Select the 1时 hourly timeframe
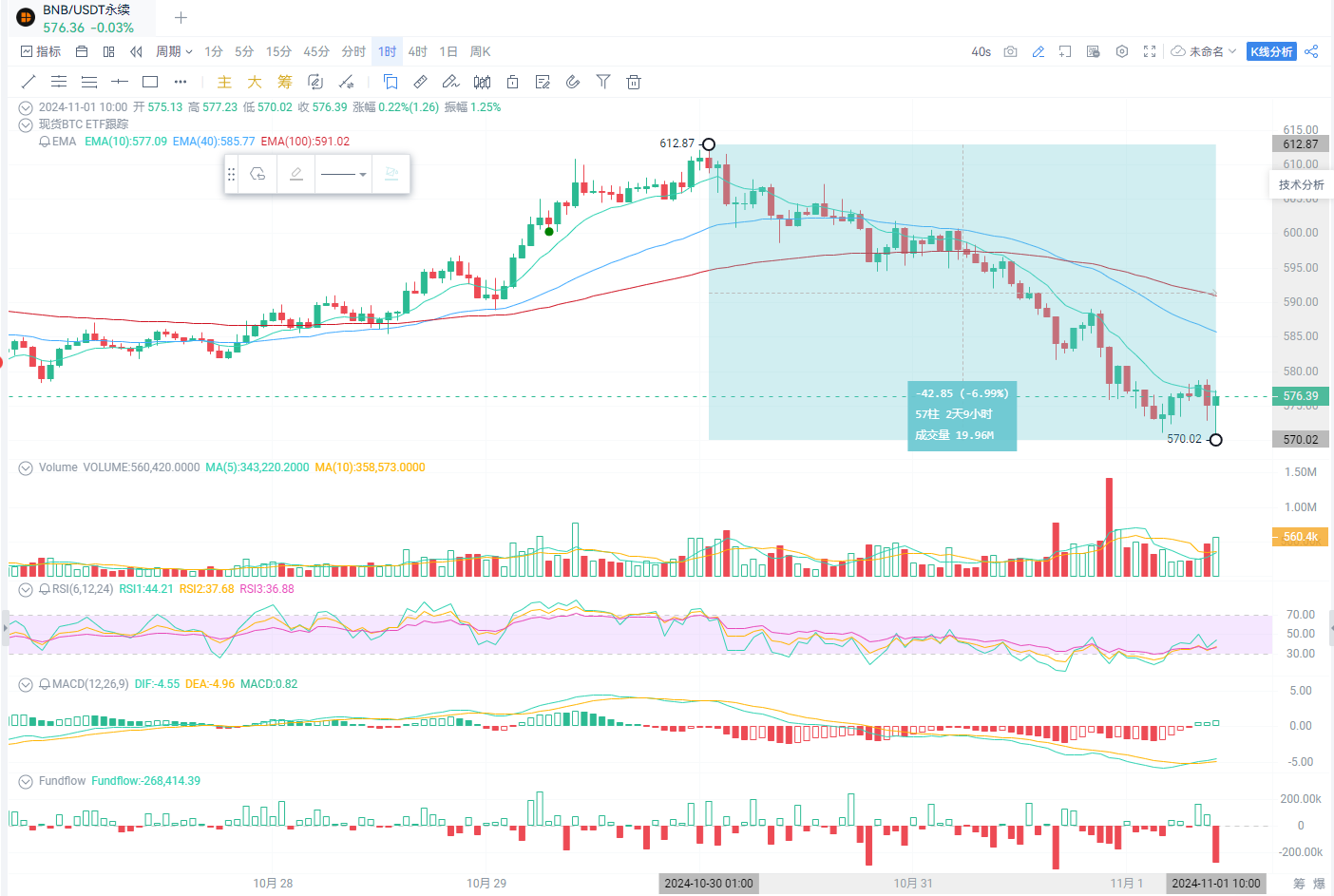Screen dimensions: 1334x896 387,51
